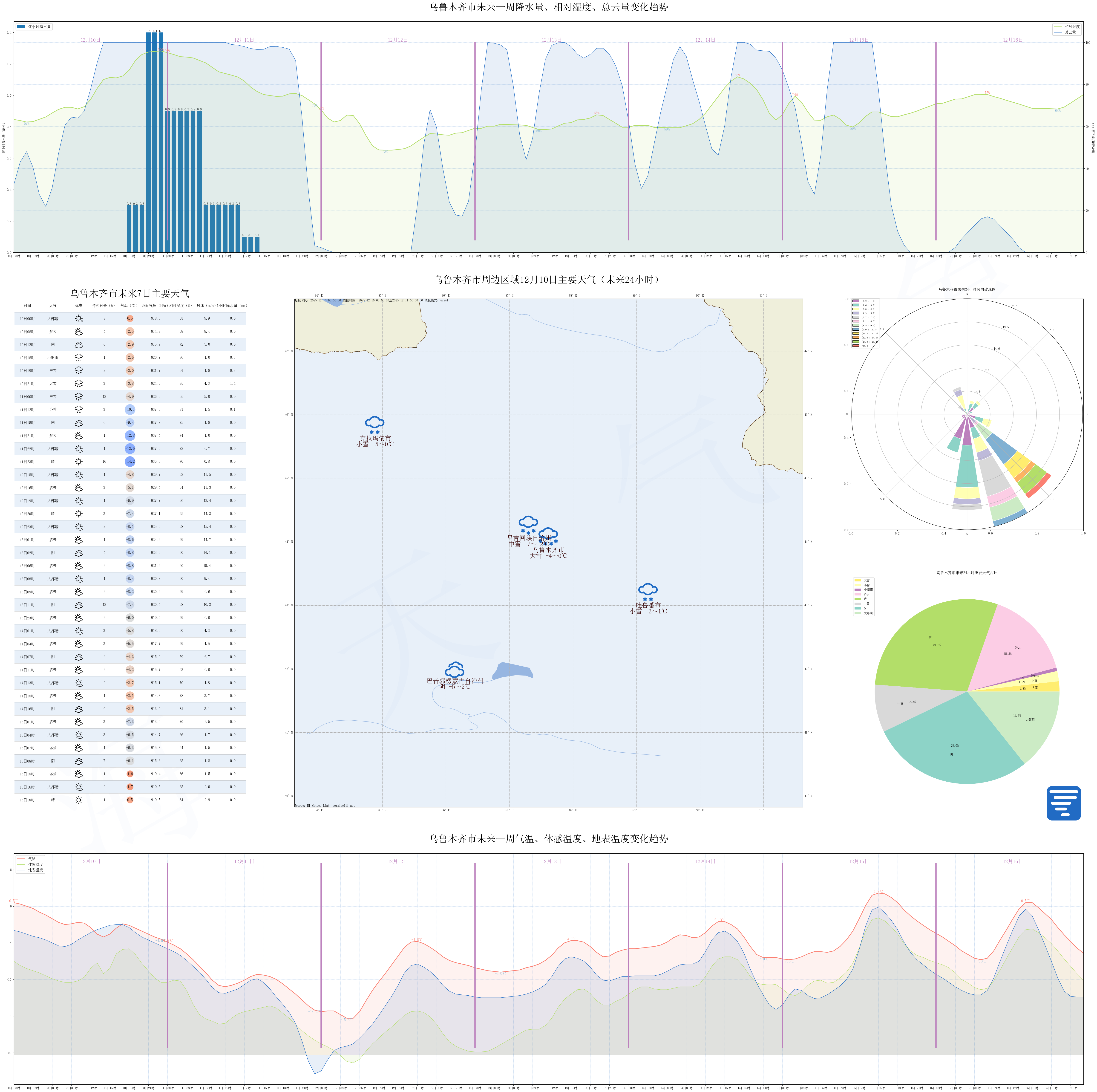Image resolution: width=1097 pixels, height=1092 pixels.
Task: Click overcast cloud icon in 10日12时 row
Action: click(78, 345)
